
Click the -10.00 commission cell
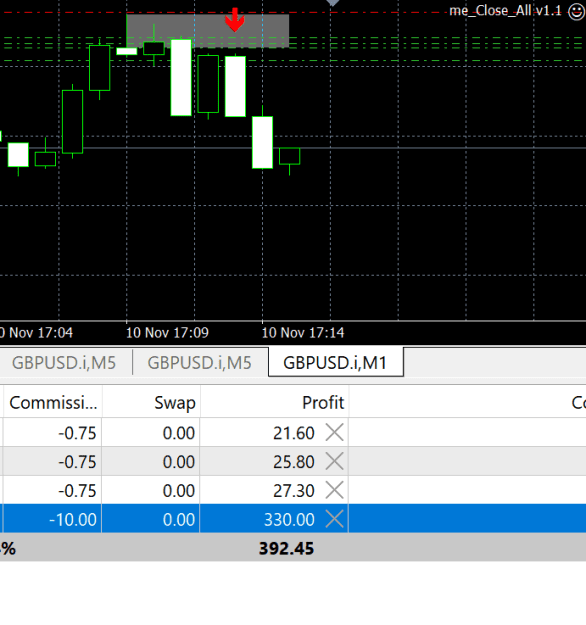pyautogui.click(x=53, y=519)
